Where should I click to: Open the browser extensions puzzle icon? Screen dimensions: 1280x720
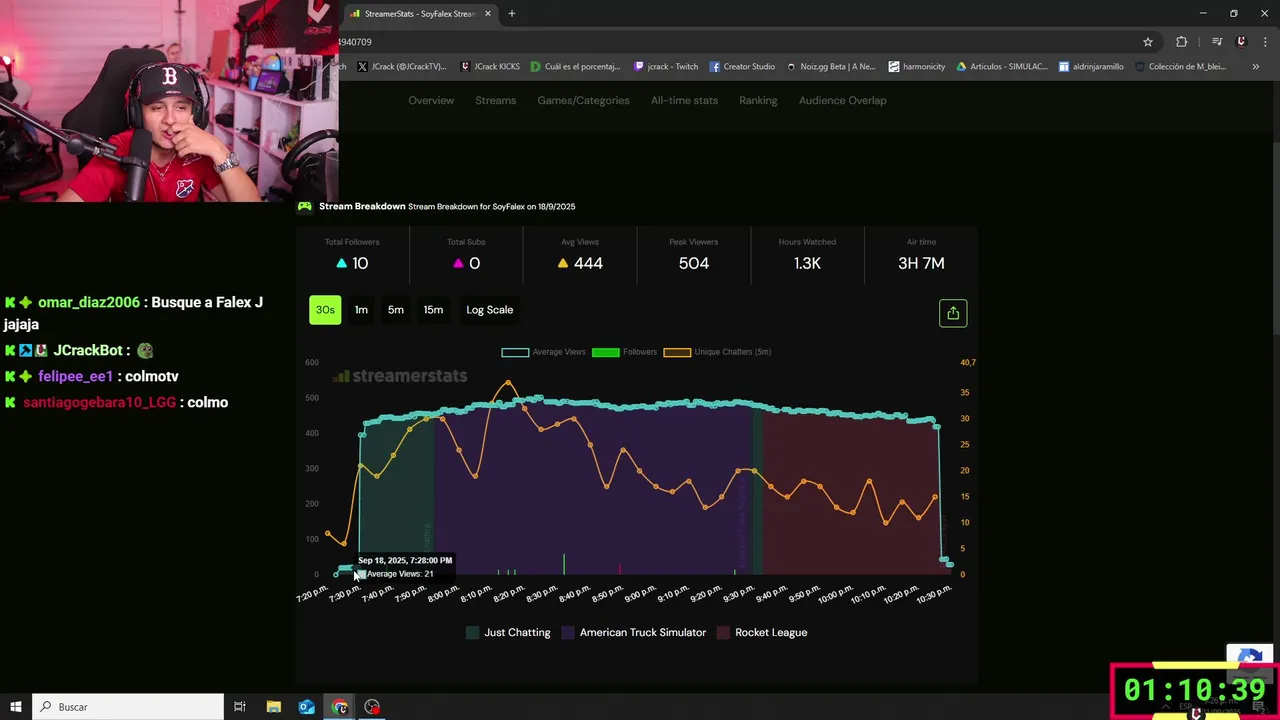(x=1182, y=42)
